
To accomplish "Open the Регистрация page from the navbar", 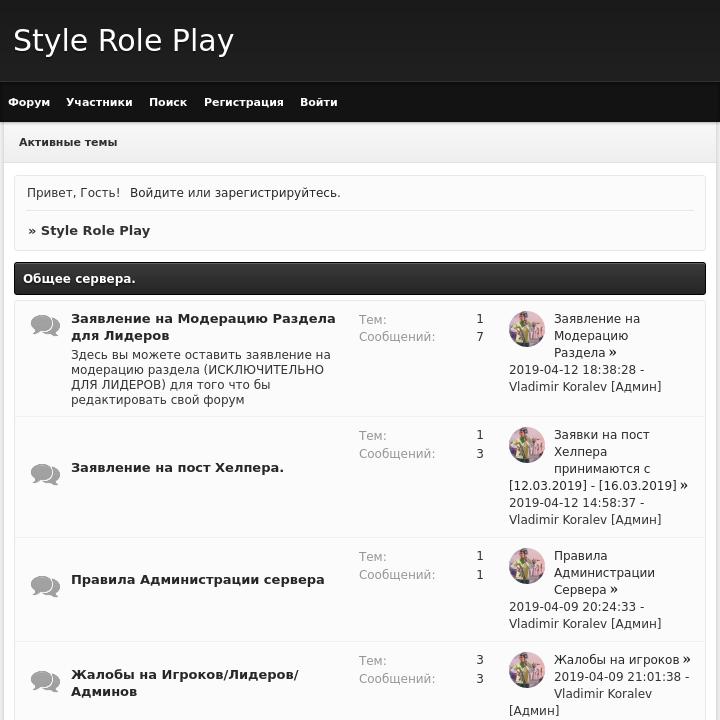I will tap(243, 102).
